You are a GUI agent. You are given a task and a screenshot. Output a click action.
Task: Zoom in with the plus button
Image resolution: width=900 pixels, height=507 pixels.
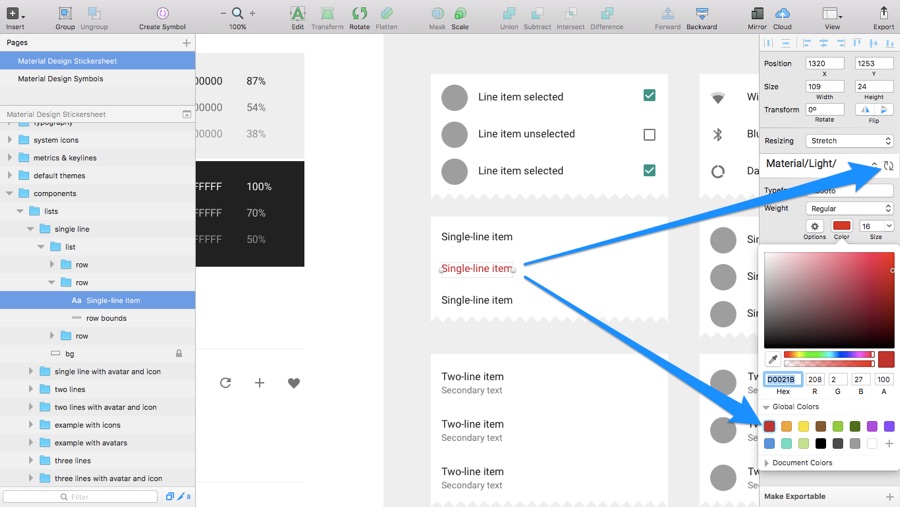pyautogui.click(x=252, y=13)
